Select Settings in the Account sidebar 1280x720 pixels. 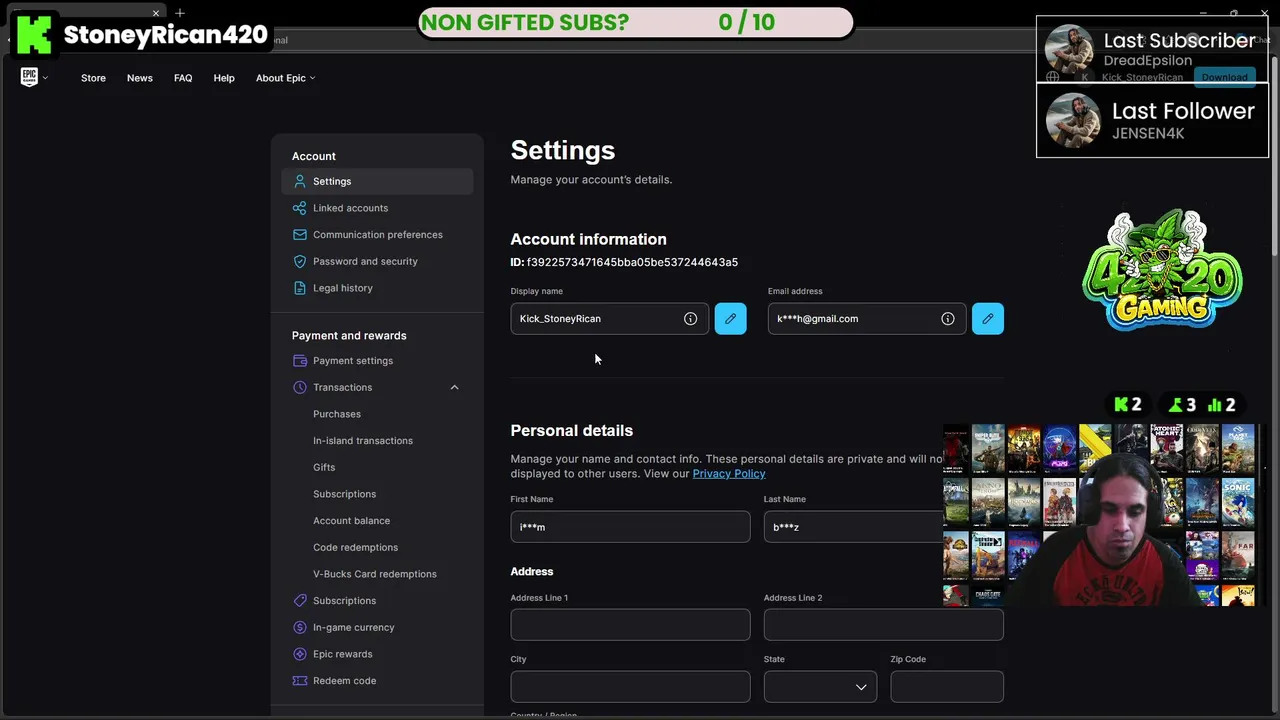(x=377, y=181)
